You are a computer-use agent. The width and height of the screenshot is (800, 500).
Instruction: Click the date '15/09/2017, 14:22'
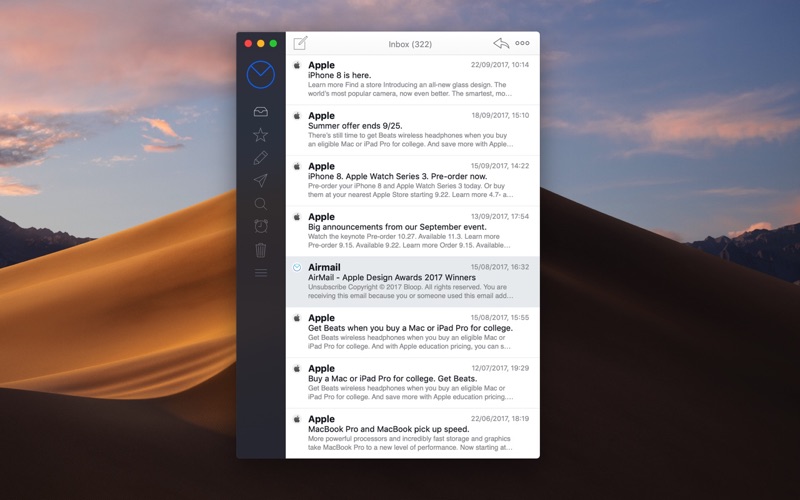click(499, 166)
